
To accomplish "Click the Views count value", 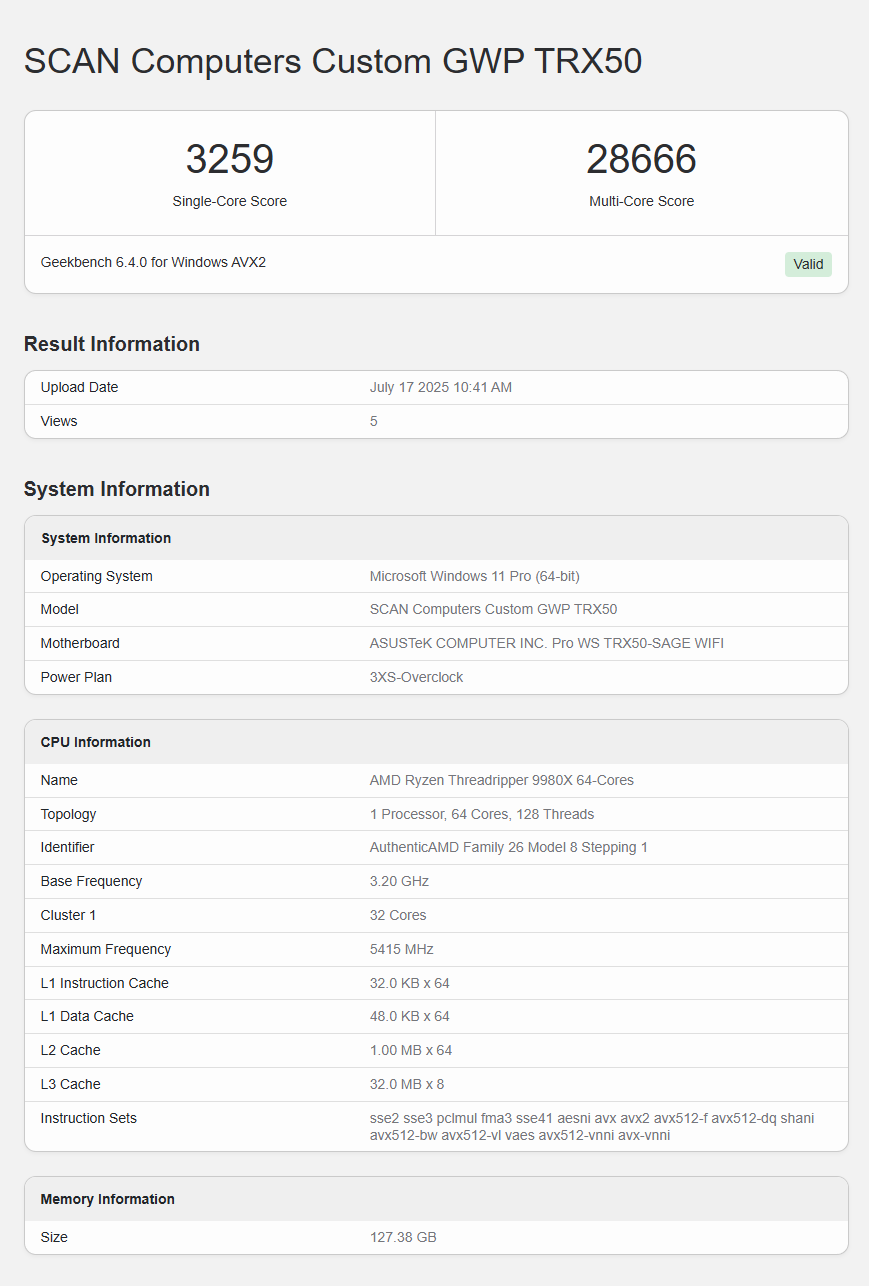I will [374, 421].
